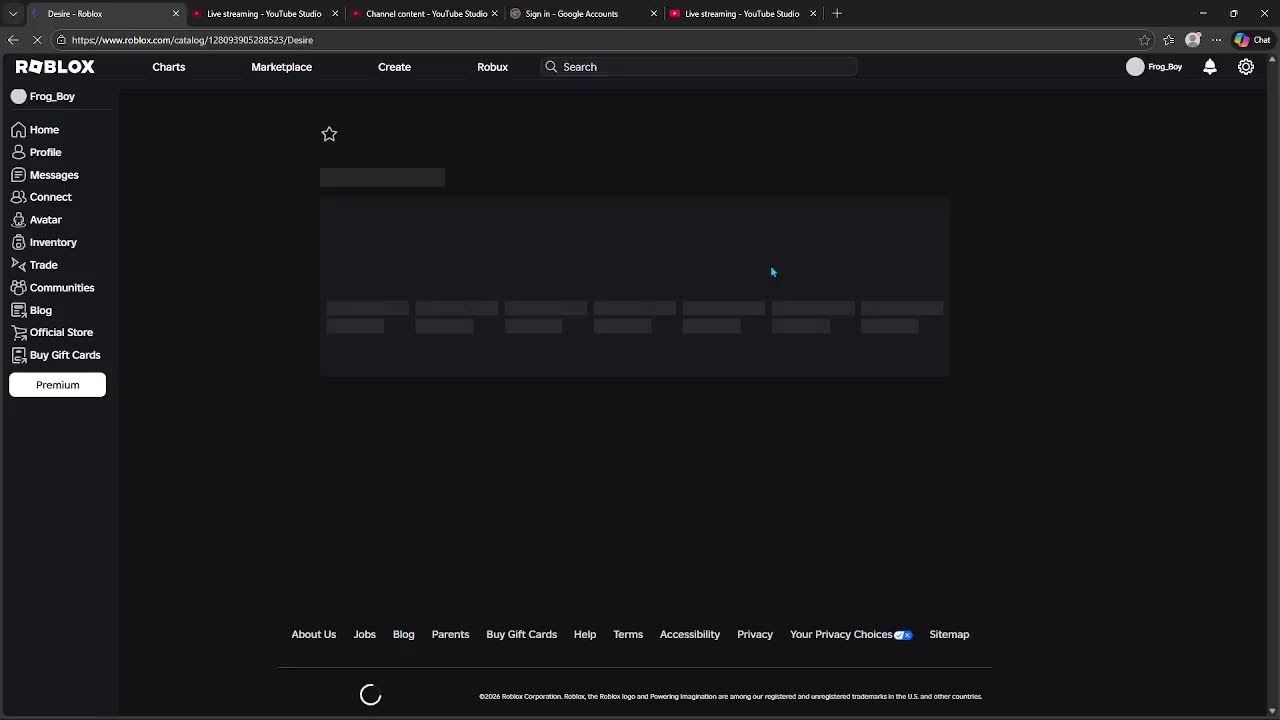Open the Terms footer link
The image size is (1280, 720).
point(628,635)
